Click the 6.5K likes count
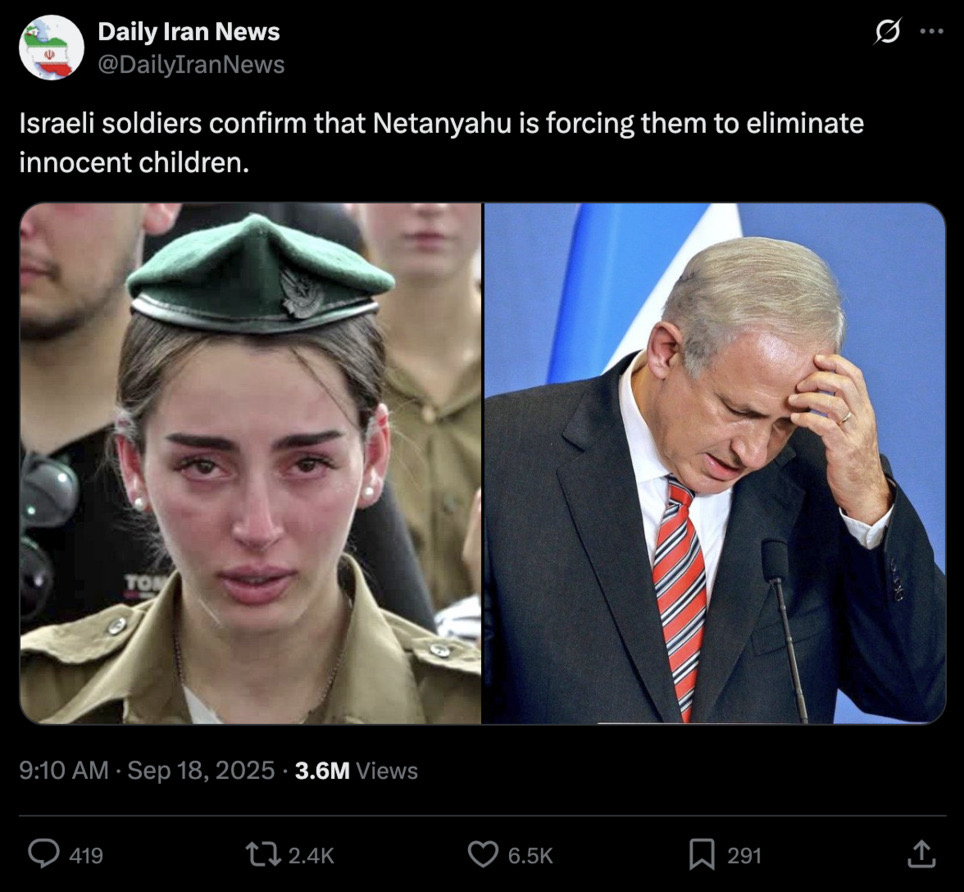Image resolution: width=964 pixels, height=892 pixels. pyautogui.click(x=531, y=856)
